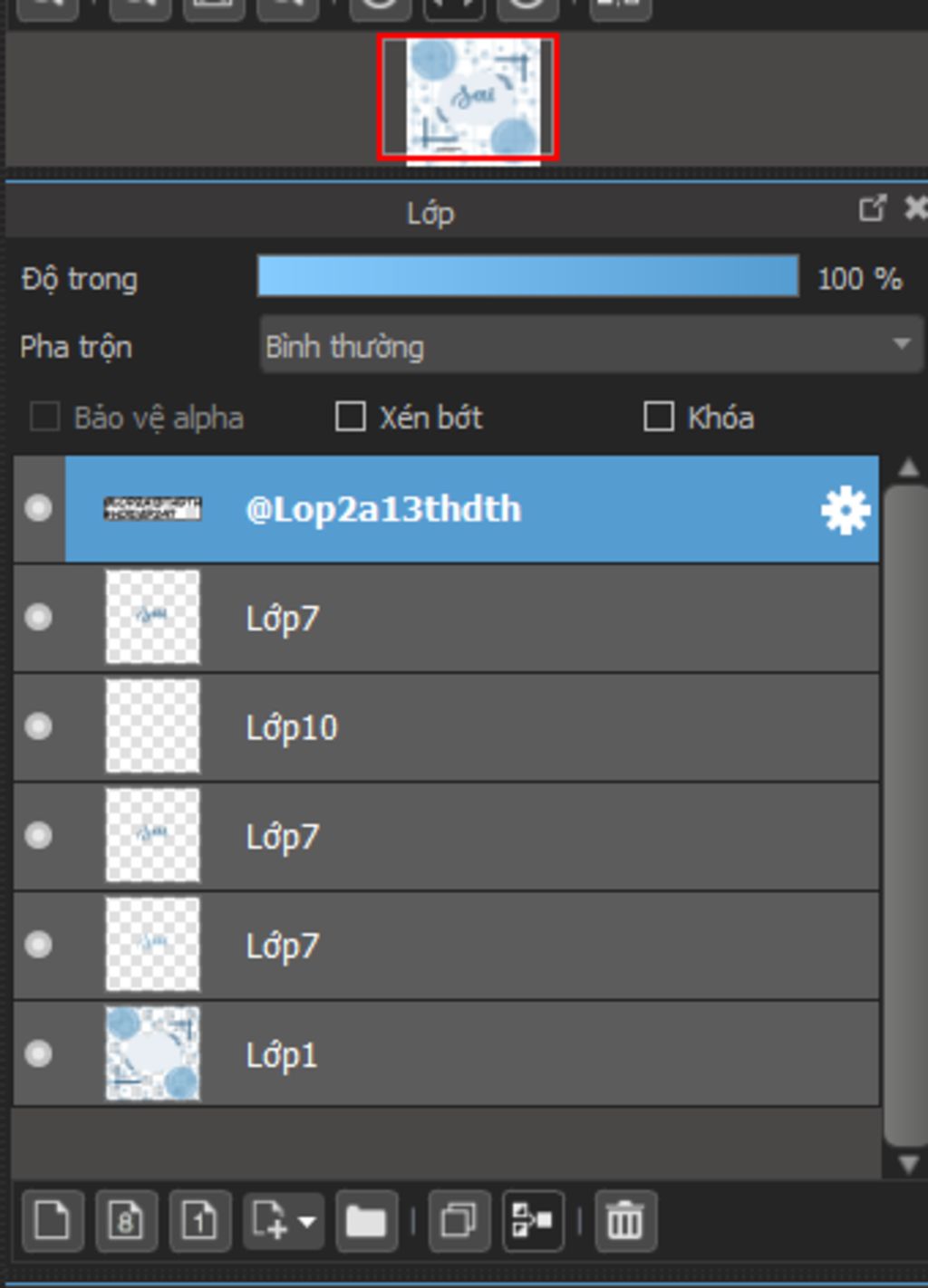Merge the layer down
928x1288 pixels.
[533, 1220]
